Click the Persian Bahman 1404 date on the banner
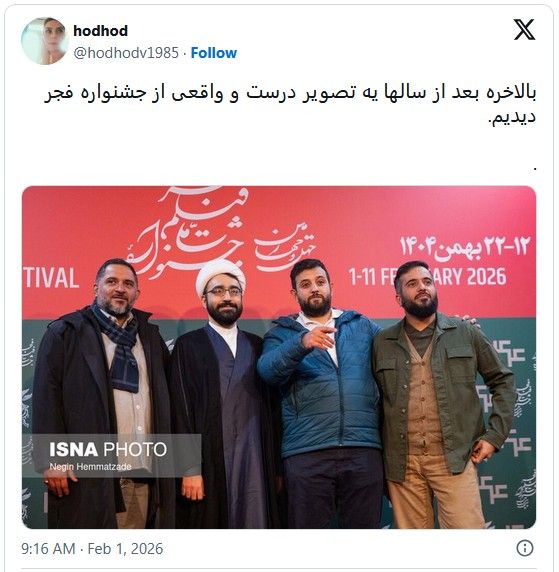The width and height of the screenshot is (559, 572). click(464, 246)
